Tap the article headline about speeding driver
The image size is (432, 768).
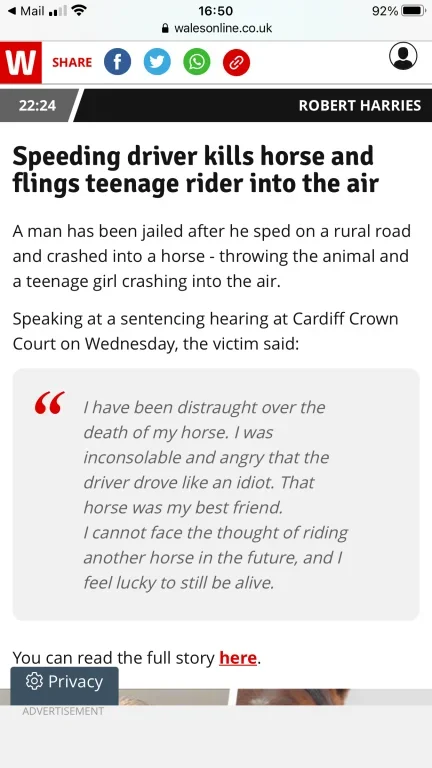196,169
